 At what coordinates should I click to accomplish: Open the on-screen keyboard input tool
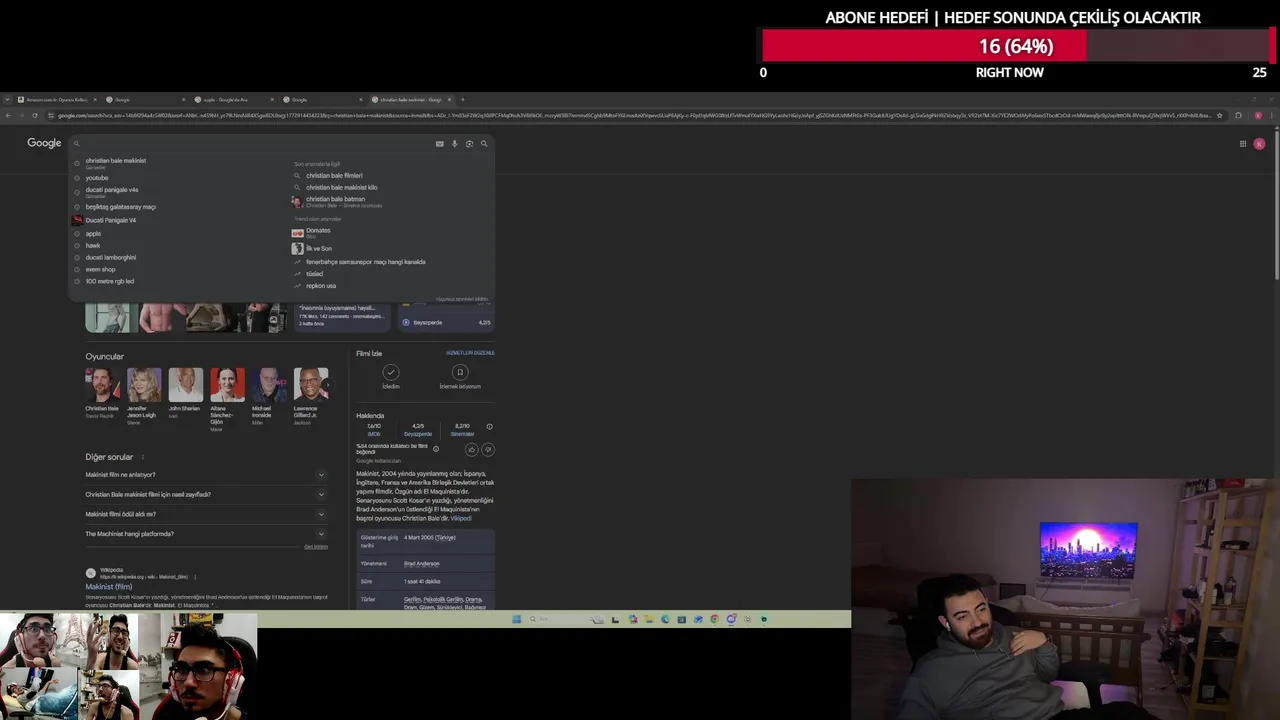pyautogui.click(x=439, y=144)
